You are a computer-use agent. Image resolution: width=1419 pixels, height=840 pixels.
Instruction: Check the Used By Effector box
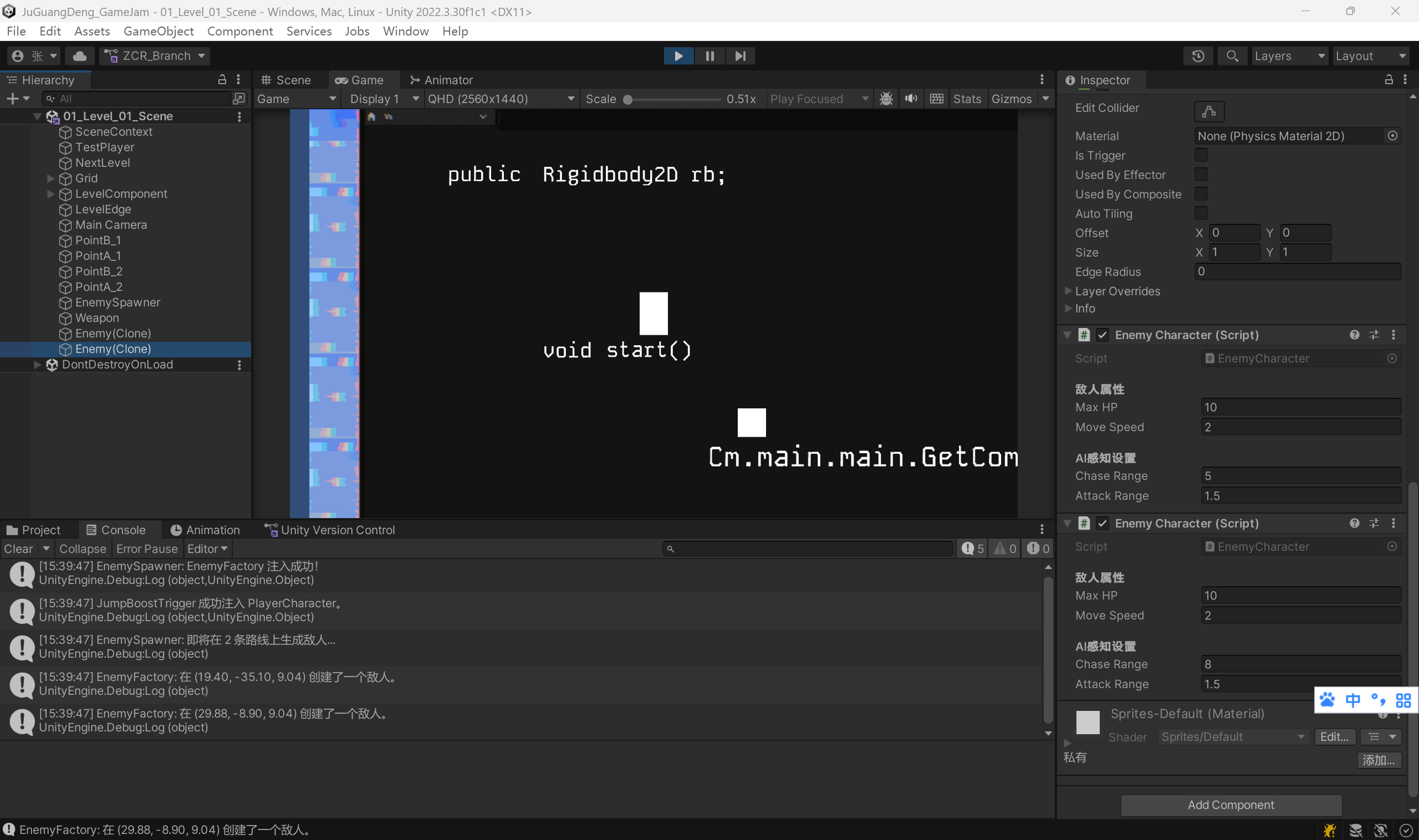click(x=1201, y=175)
